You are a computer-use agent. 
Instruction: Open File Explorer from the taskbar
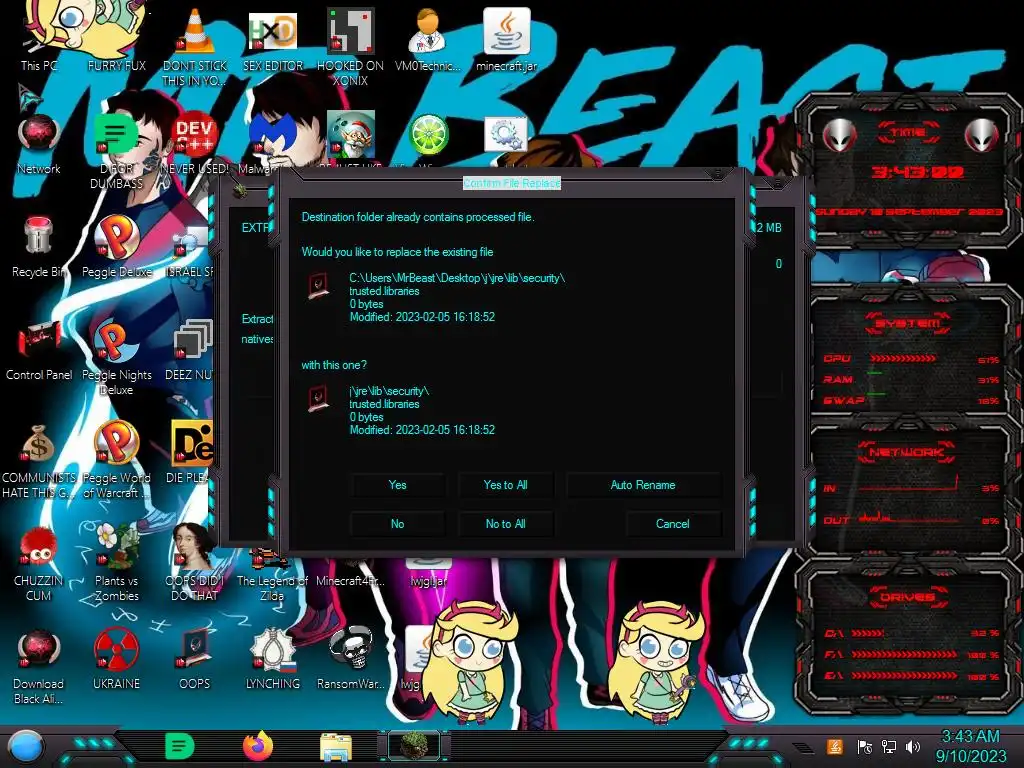click(336, 746)
